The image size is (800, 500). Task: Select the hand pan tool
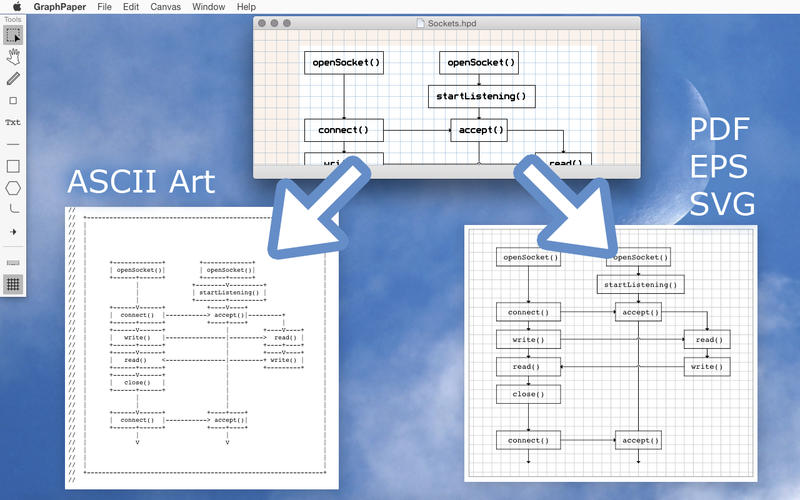click(13, 56)
